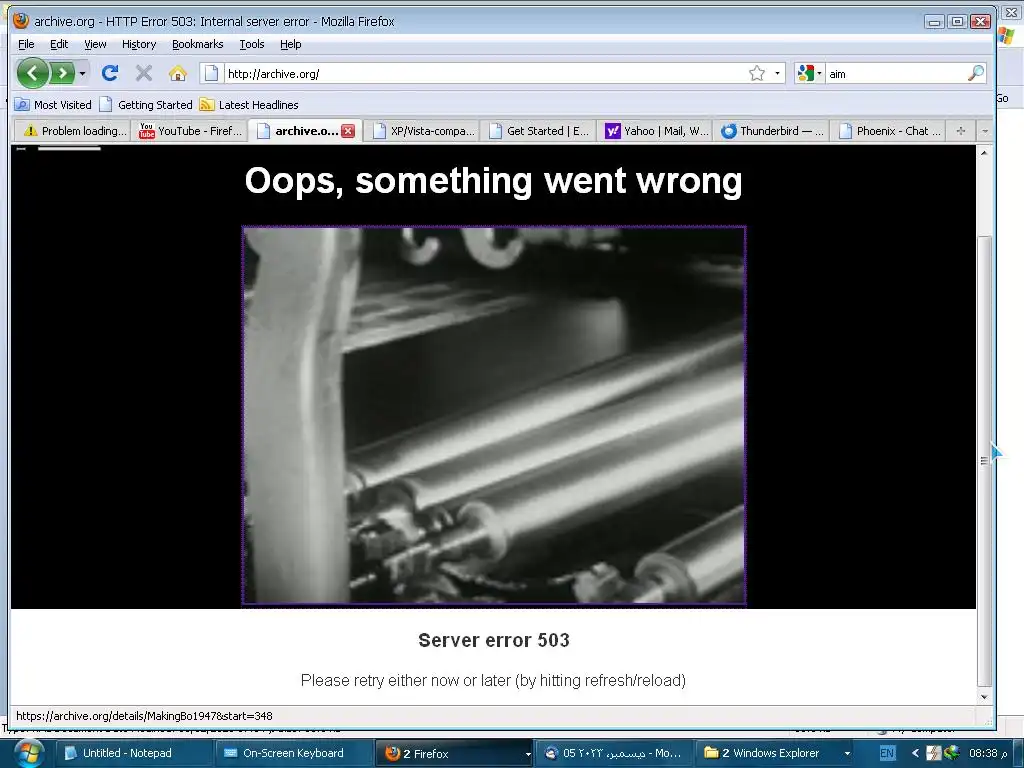Click the Firefox taskbar group dropdown arrow
The height and width of the screenshot is (768, 1024).
coord(528,754)
